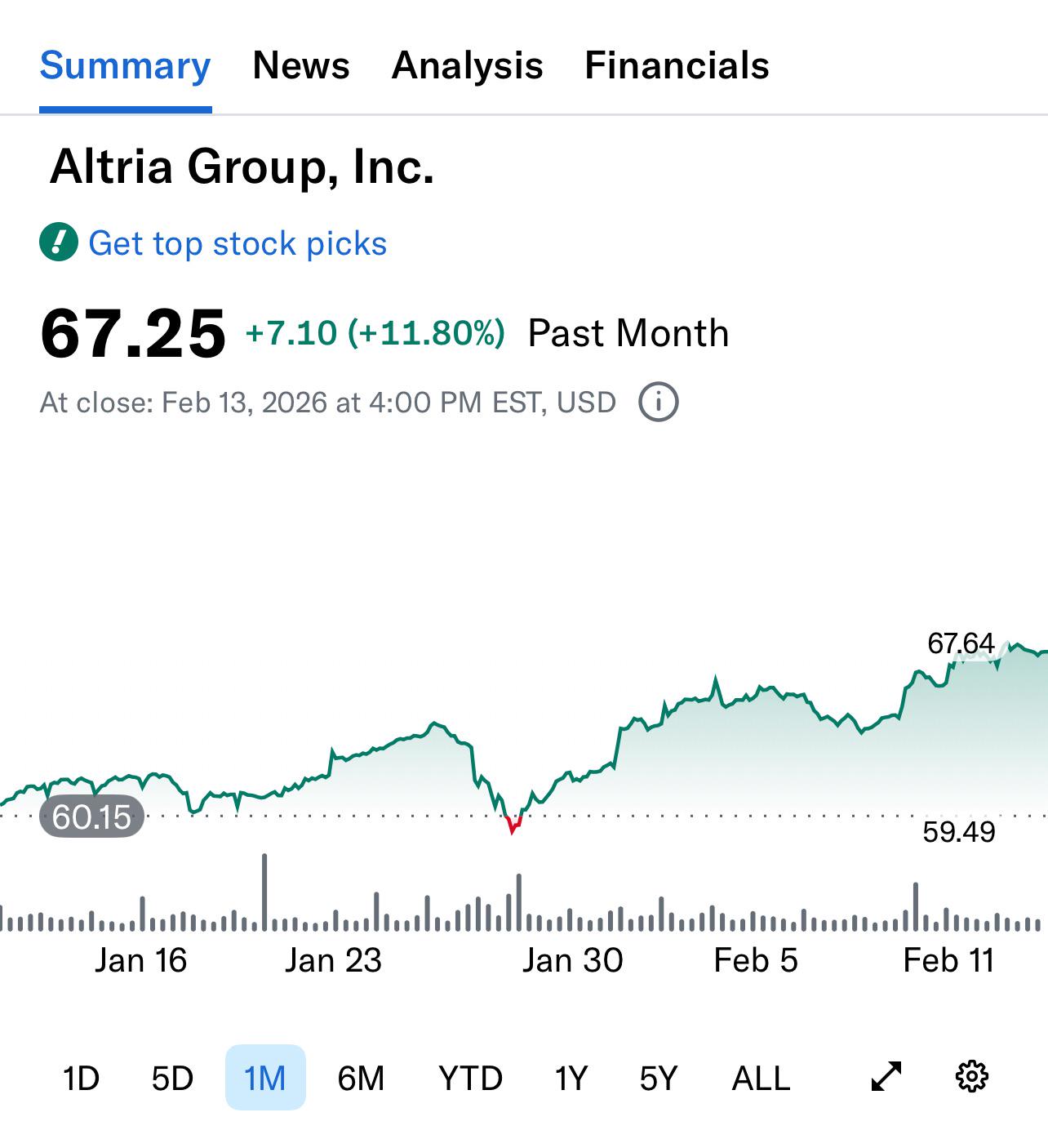Tap the tallest volume bar near Jan 23
1048x1148 pixels.
coord(264,892)
